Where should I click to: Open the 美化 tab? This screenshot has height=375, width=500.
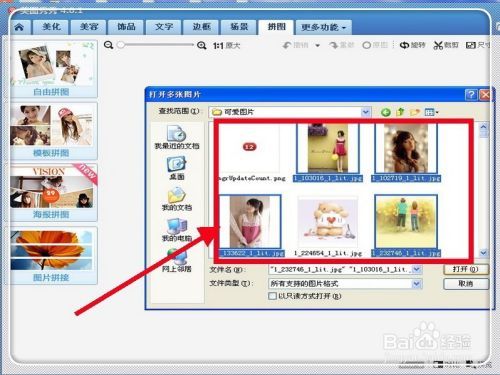51,27
